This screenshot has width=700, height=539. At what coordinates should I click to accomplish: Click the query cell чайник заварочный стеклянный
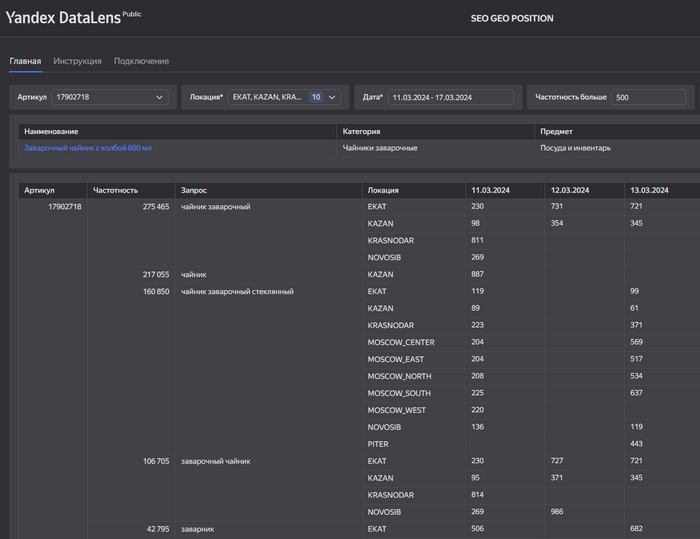coord(237,291)
